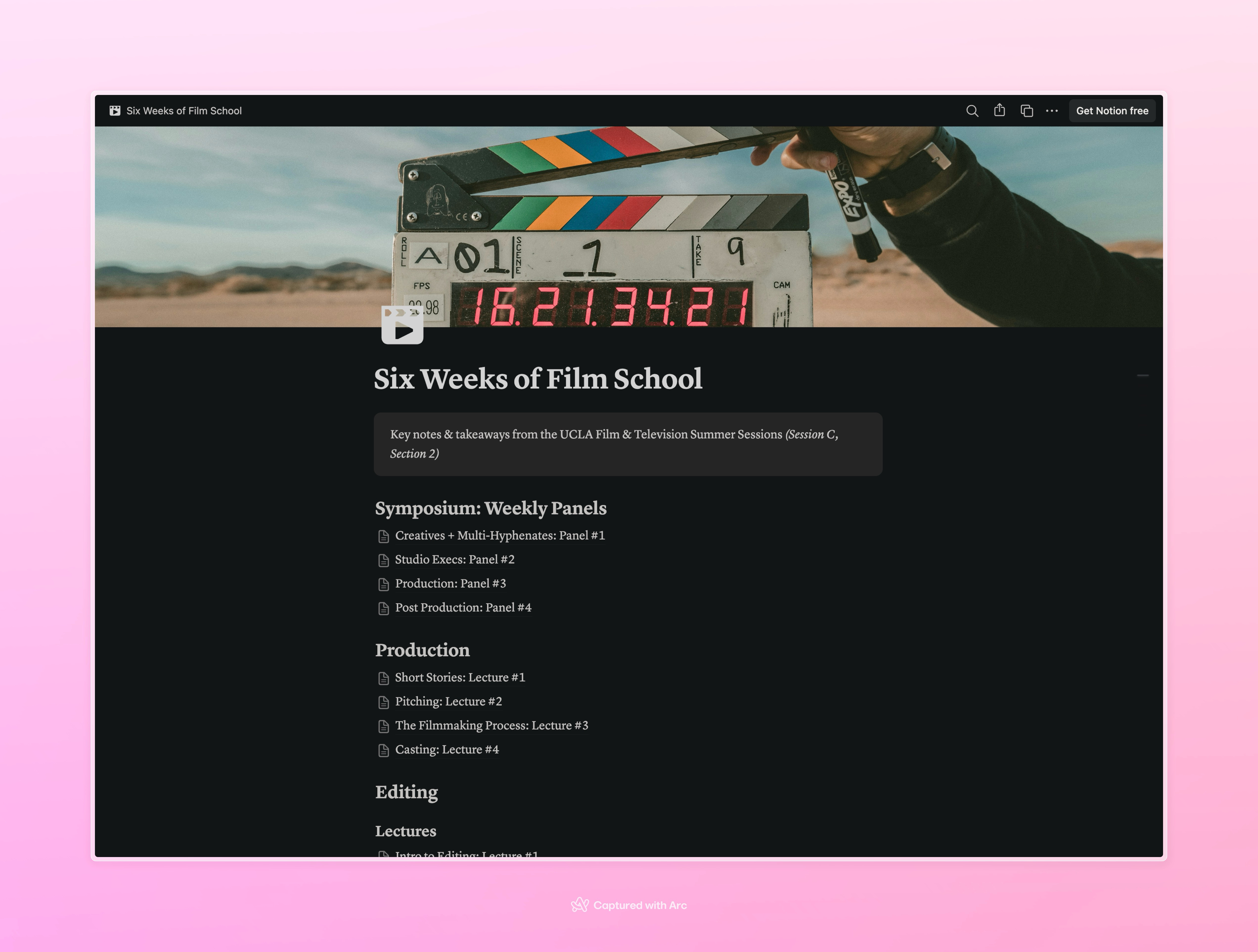Click the share icon in top bar
The image size is (1258, 952).
(x=999, y=110)
